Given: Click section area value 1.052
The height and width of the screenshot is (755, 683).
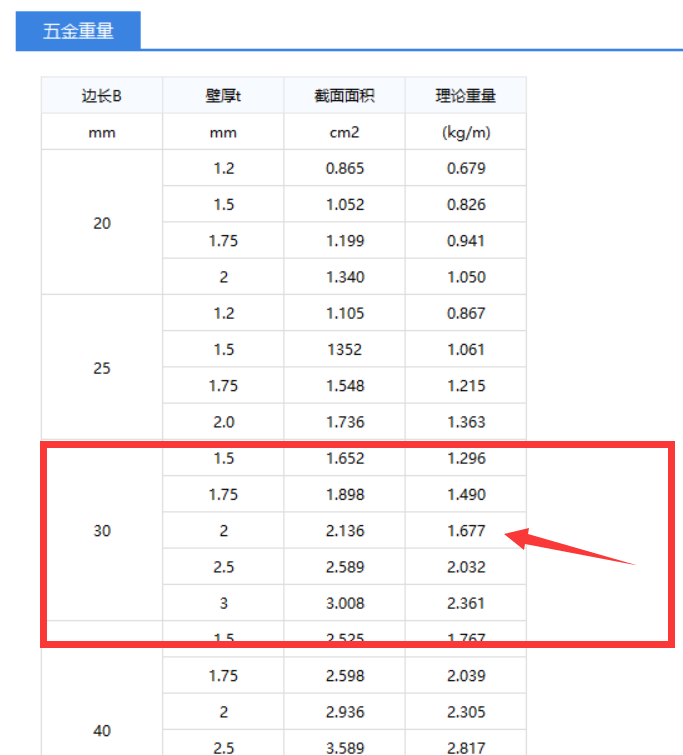Looking at the screenshot, I should (345, 205).
